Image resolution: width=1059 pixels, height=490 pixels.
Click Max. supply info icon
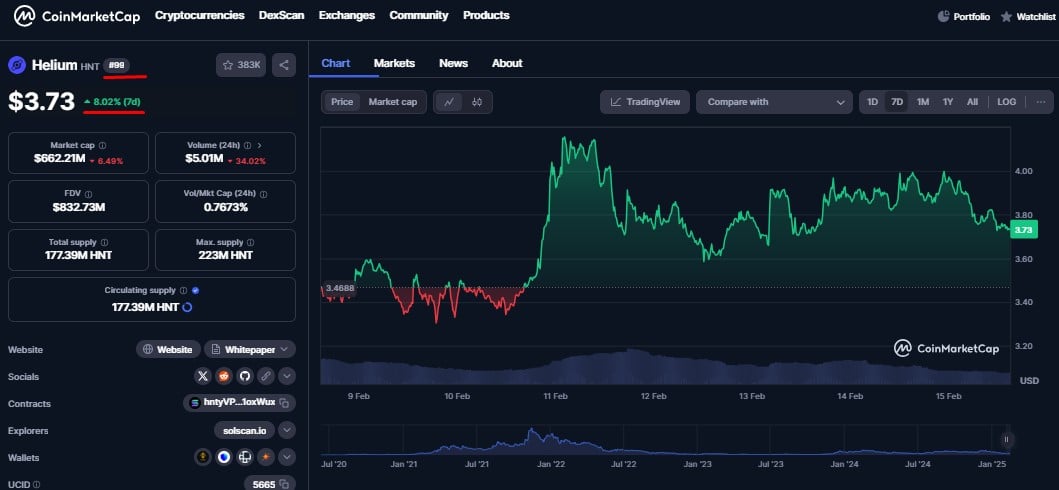tap(251, 242)
